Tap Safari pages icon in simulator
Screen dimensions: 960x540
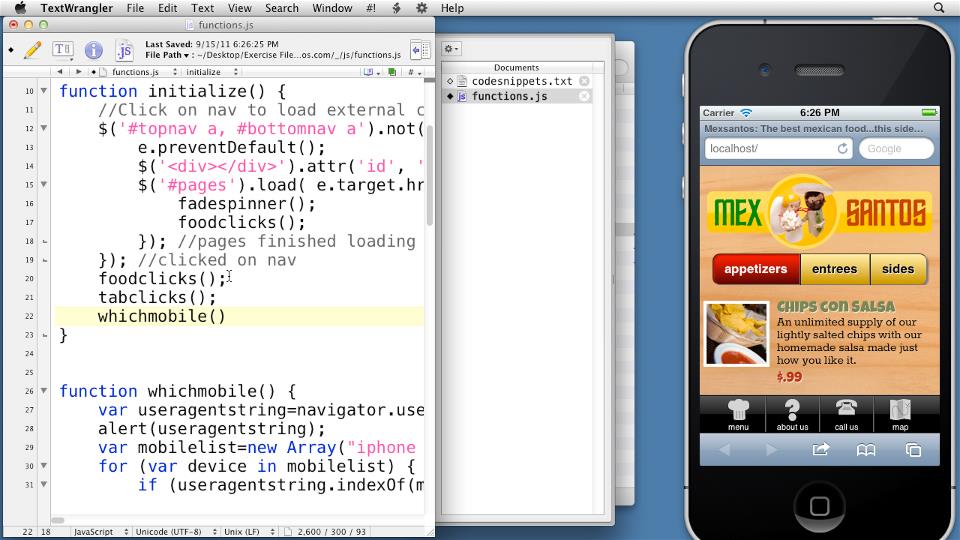point(913,450)
